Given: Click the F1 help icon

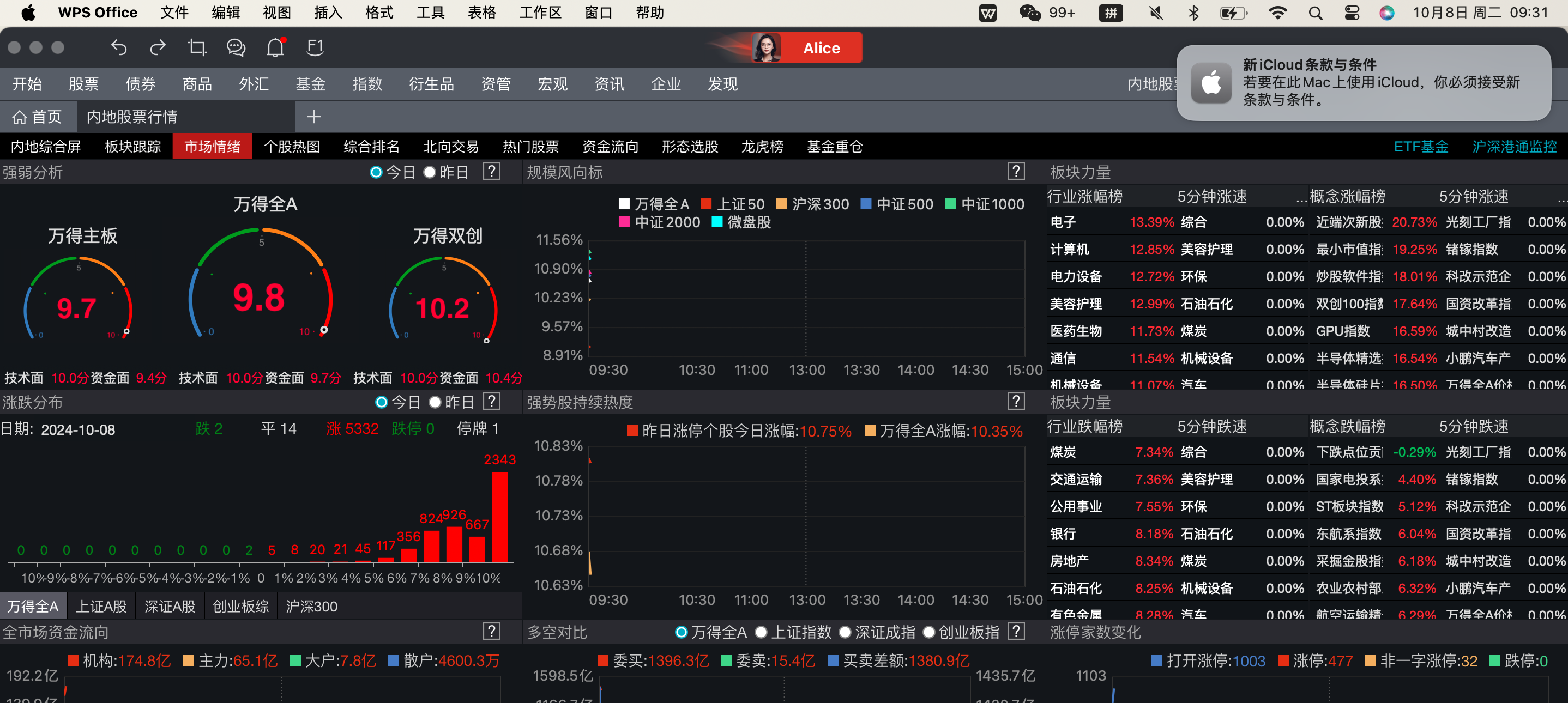Looking at the screenshot, I should click(315, 47).
